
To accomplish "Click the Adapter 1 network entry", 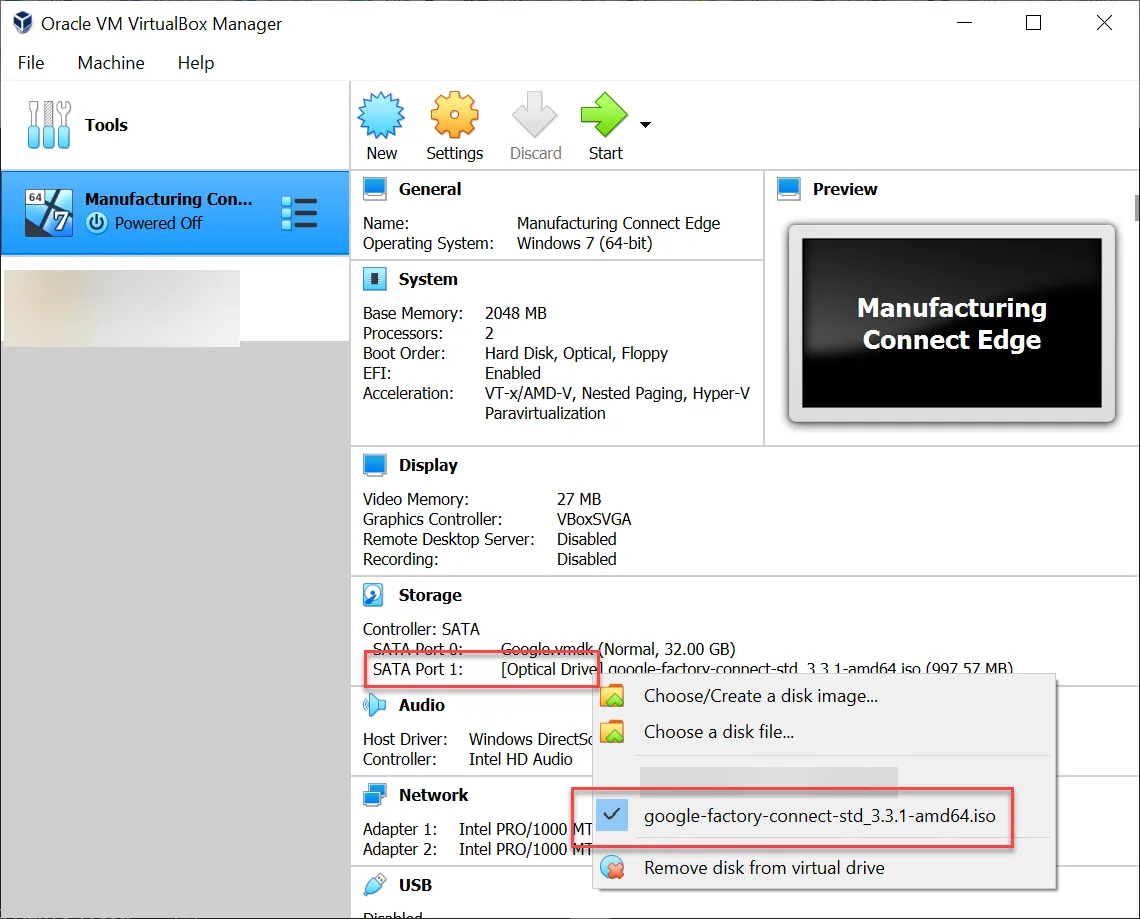I will pos(478,829).
